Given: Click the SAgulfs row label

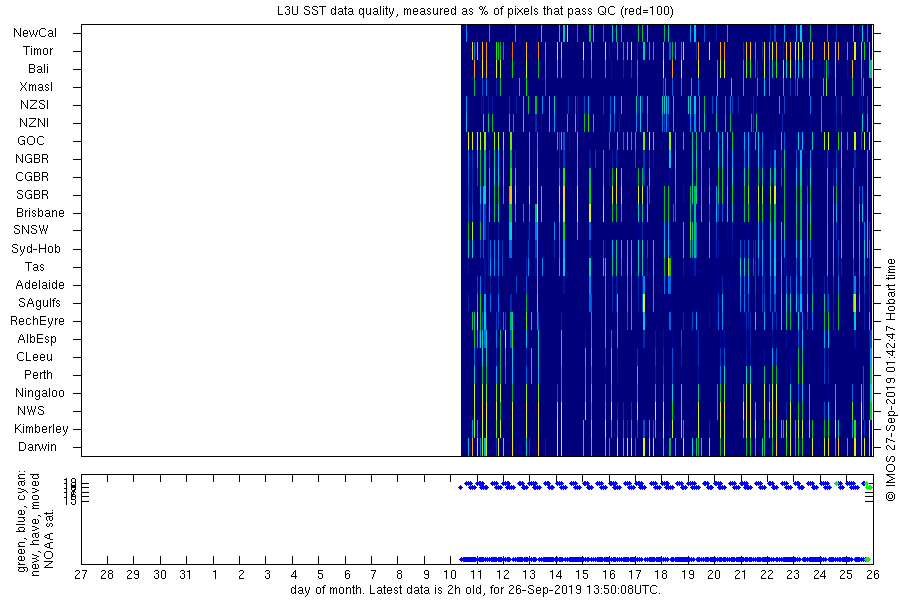Looking at the screenshot, I should (x=39, y=303).
